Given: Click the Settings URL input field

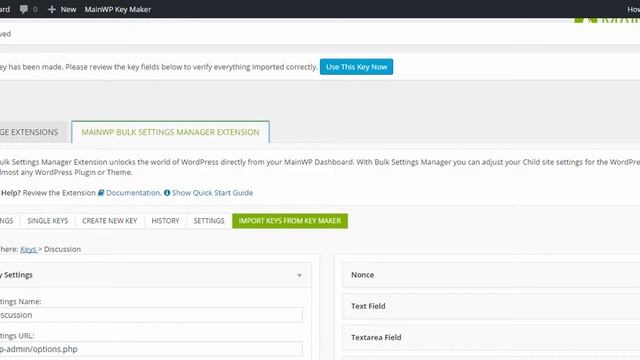Looking at the screenshot, I should (151, 349).
